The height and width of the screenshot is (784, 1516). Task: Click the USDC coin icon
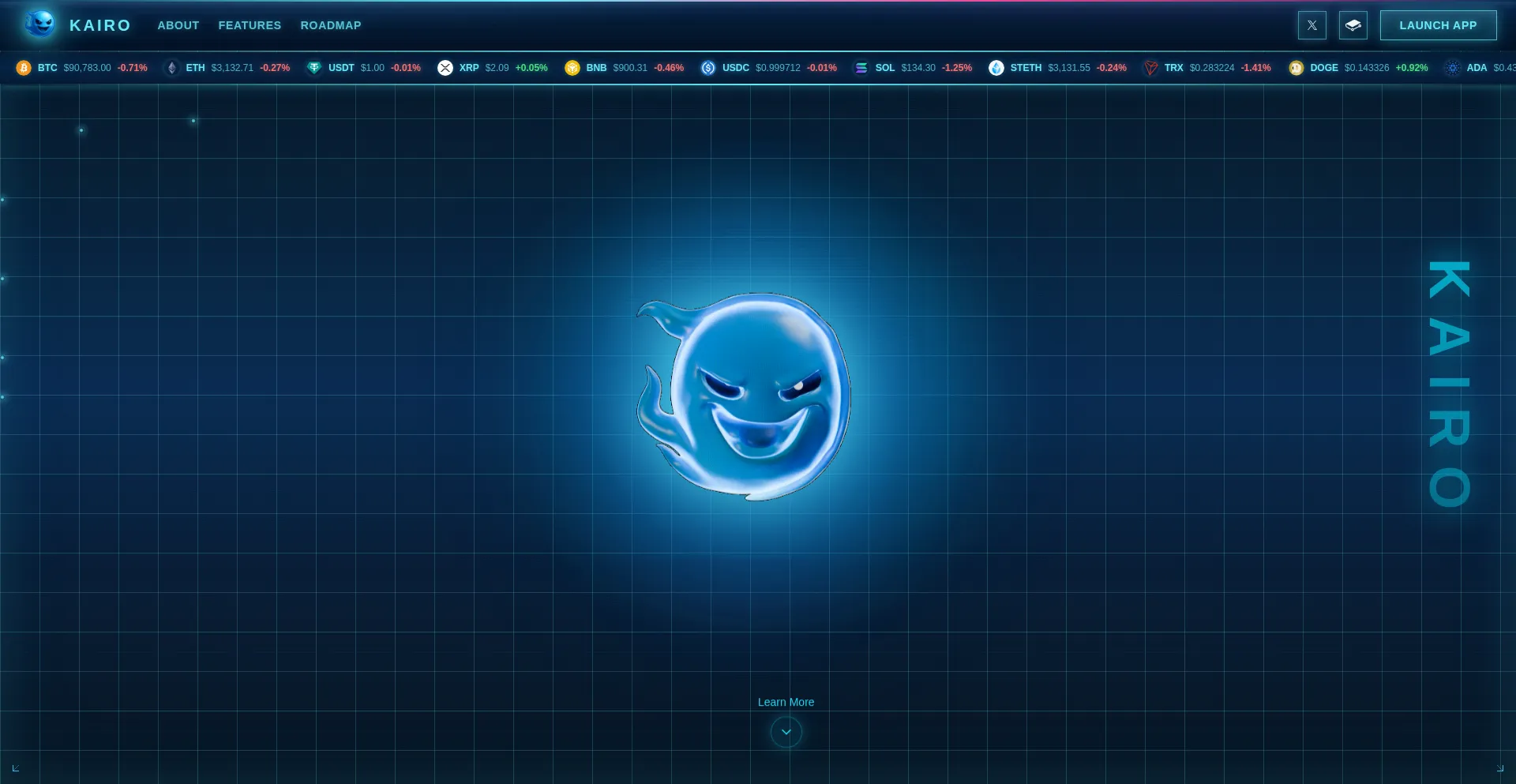708,68
